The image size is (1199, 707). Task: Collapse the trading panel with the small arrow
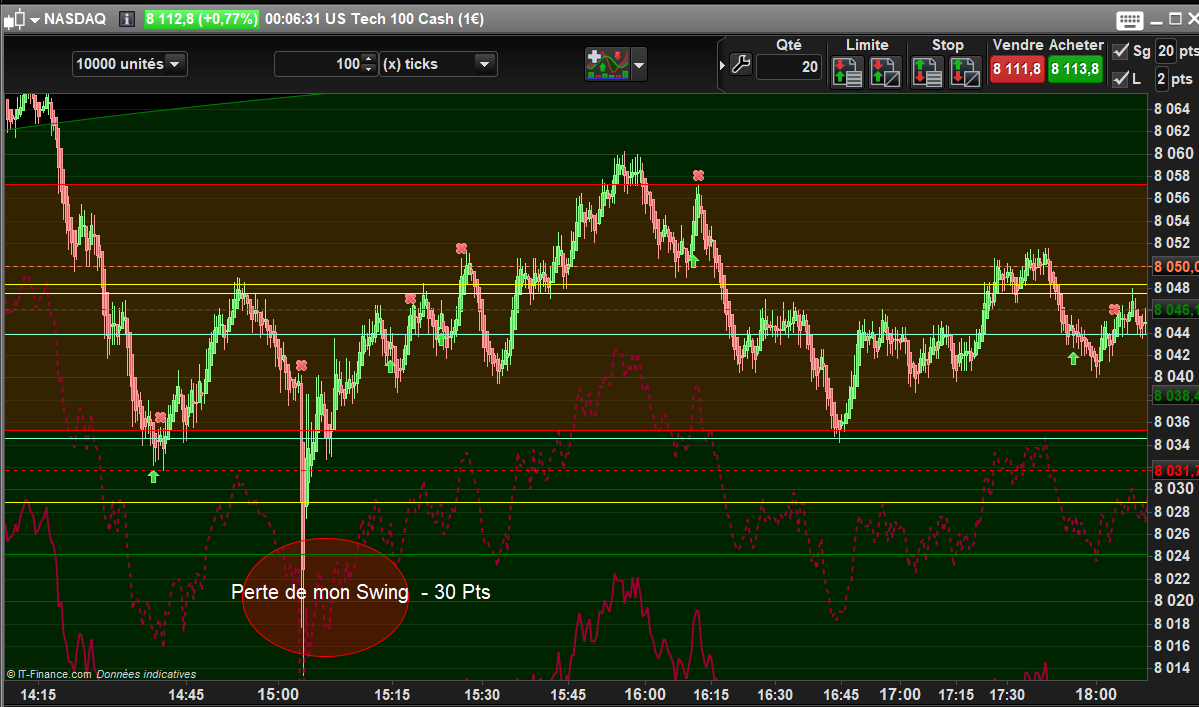[x=722, y=66]
